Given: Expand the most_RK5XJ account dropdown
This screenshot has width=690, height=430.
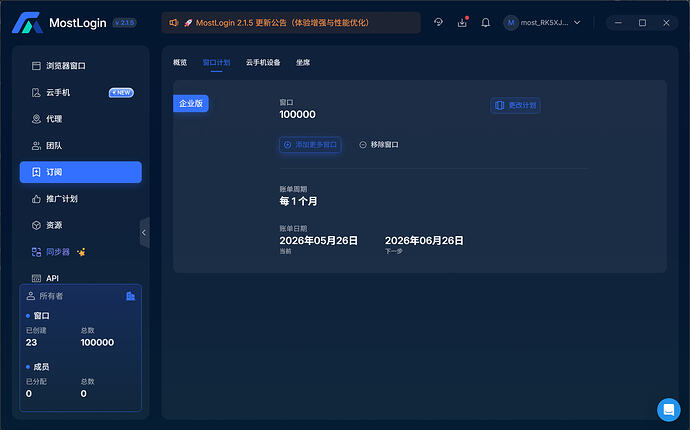Looking at the screenshot, I should (x=577, y=22).
